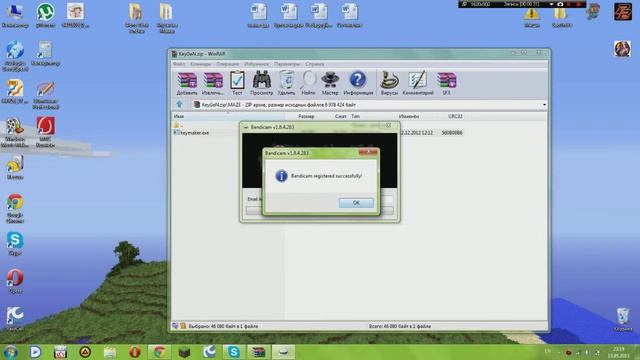640x360 pixels.
Task: Open the uTorrent desktop shortcut
Action: point(45,16)
